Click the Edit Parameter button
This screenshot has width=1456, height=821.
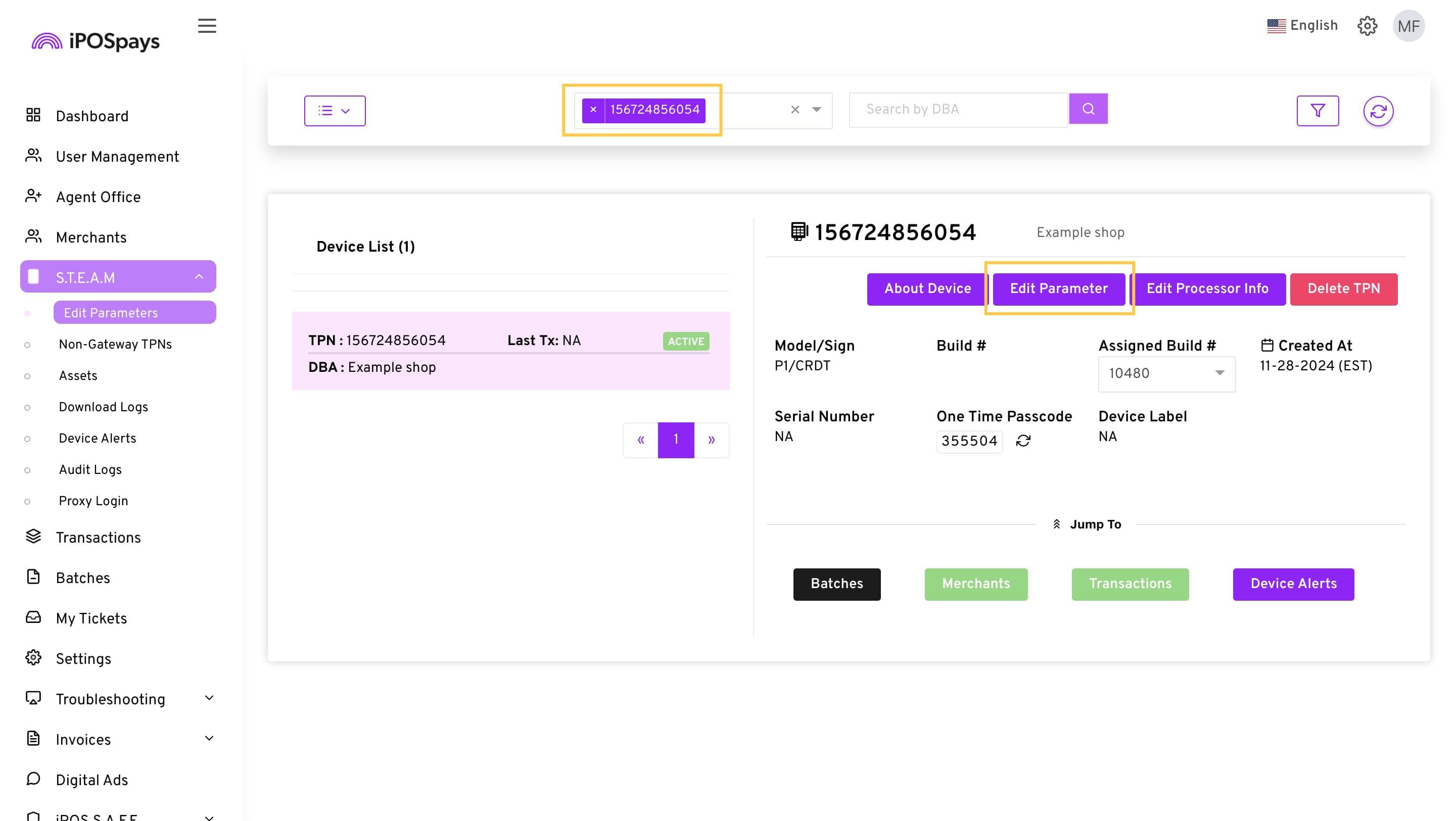pyautogui.click(x=1058, y=288)
